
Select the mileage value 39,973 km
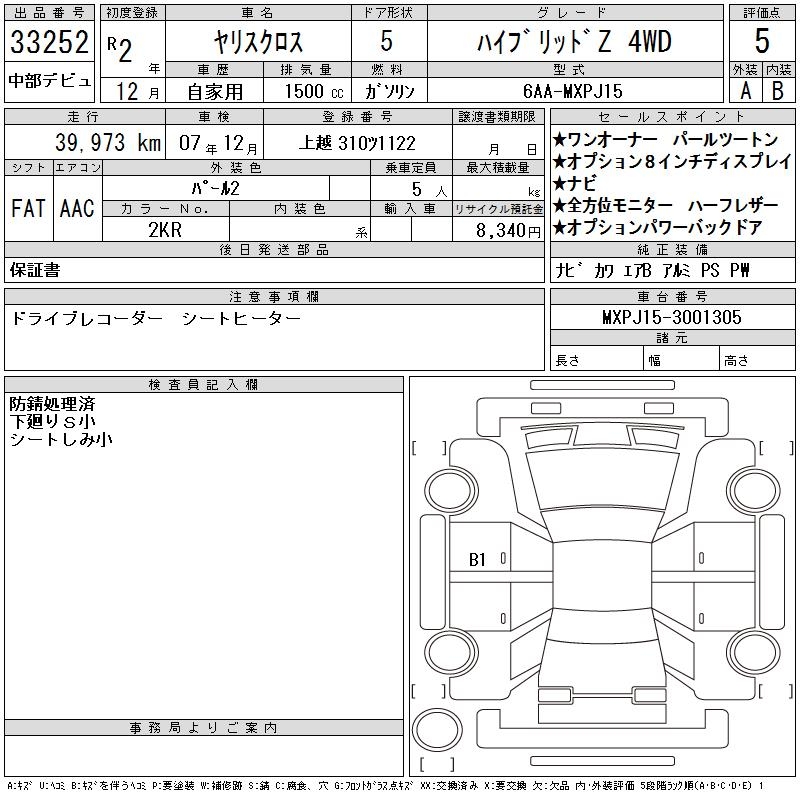coord(108,142)
